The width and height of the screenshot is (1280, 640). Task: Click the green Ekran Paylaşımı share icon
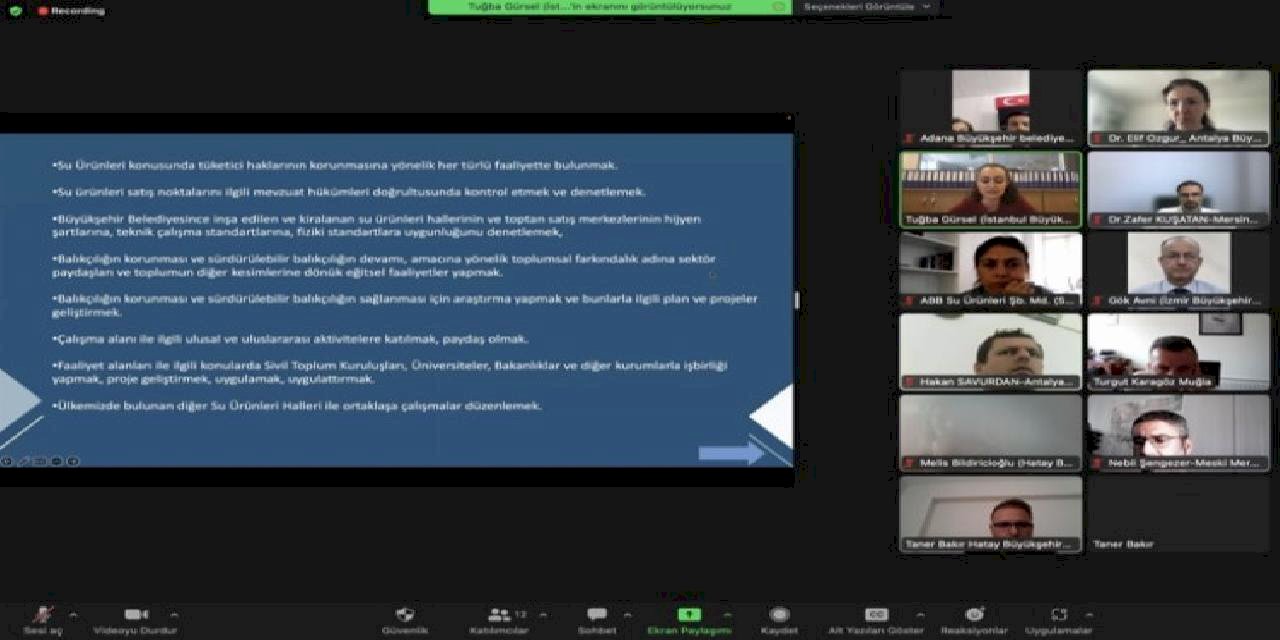pyautogui.click(x=689, y=615)
